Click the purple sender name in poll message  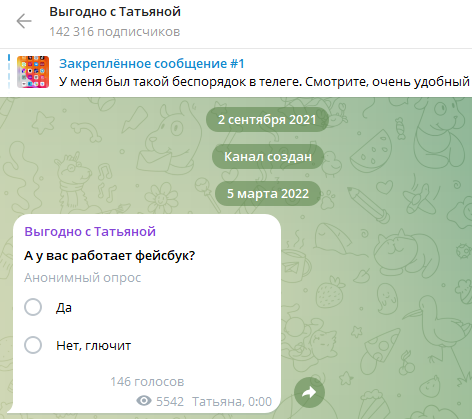[x=90, y=231]
